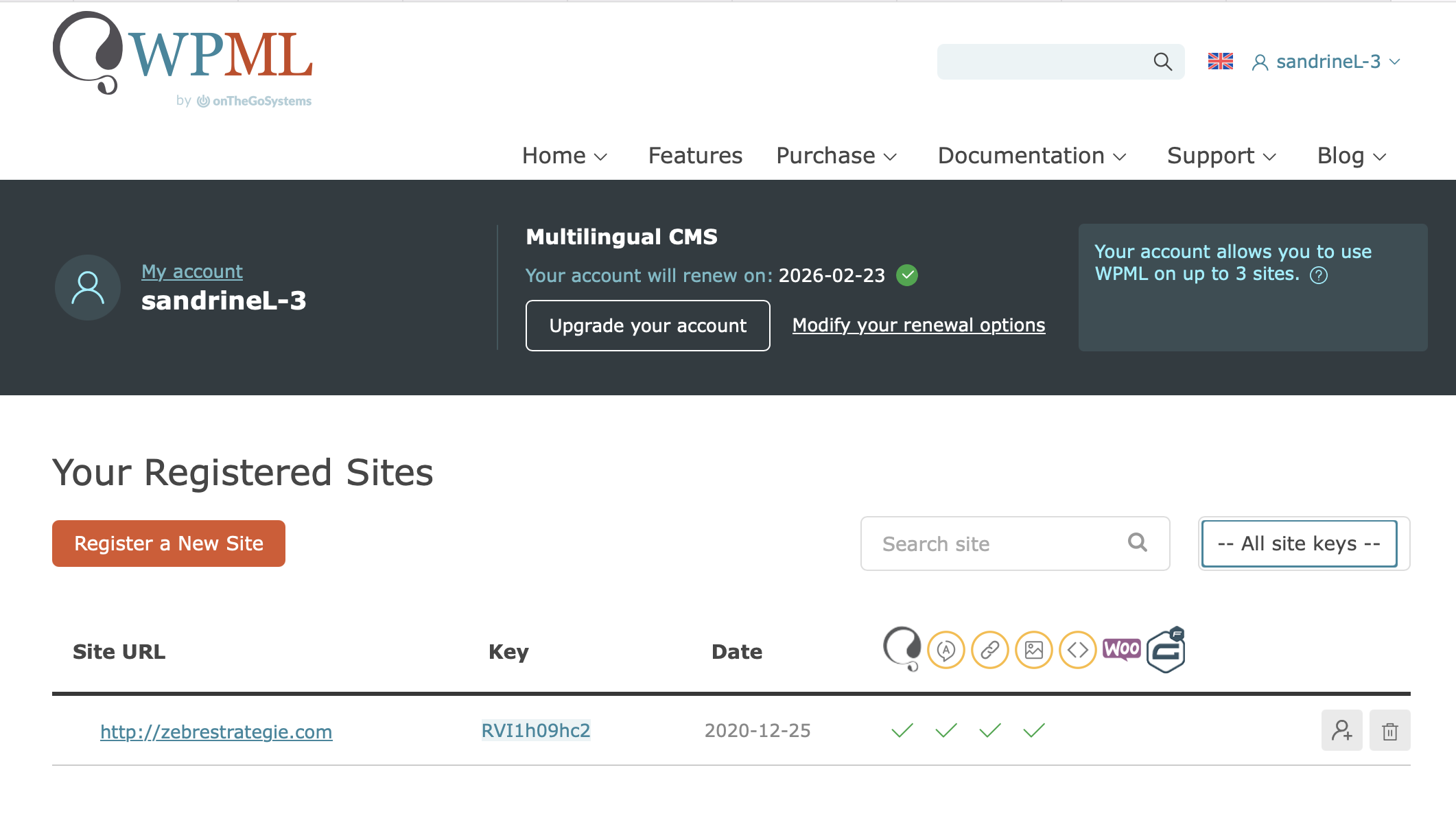Click the first green checkmark in site row
This screenshot has width=1456, height=829.
pos(902,730)
